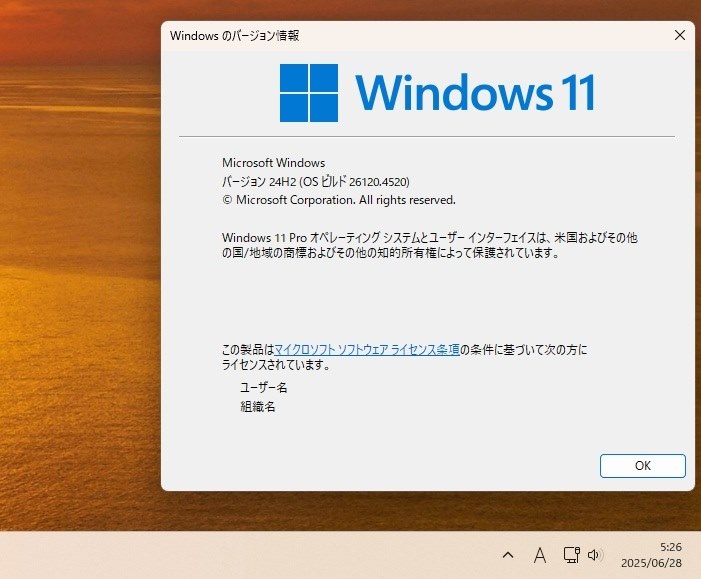The height and width of the screenshot is (579, 701).
Task: Click the Windows 11 Pro trademark paragraph
Action: pyautogui.click(x=430, y=245)
